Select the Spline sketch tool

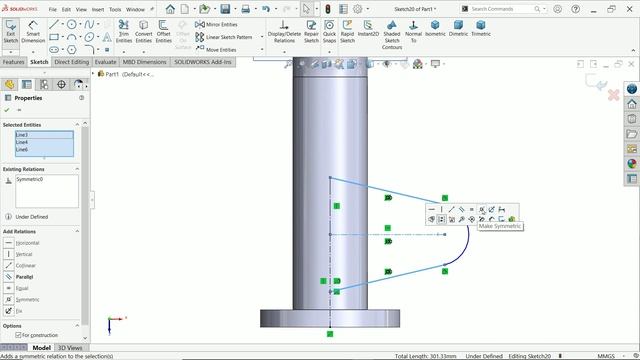point(89,24)
